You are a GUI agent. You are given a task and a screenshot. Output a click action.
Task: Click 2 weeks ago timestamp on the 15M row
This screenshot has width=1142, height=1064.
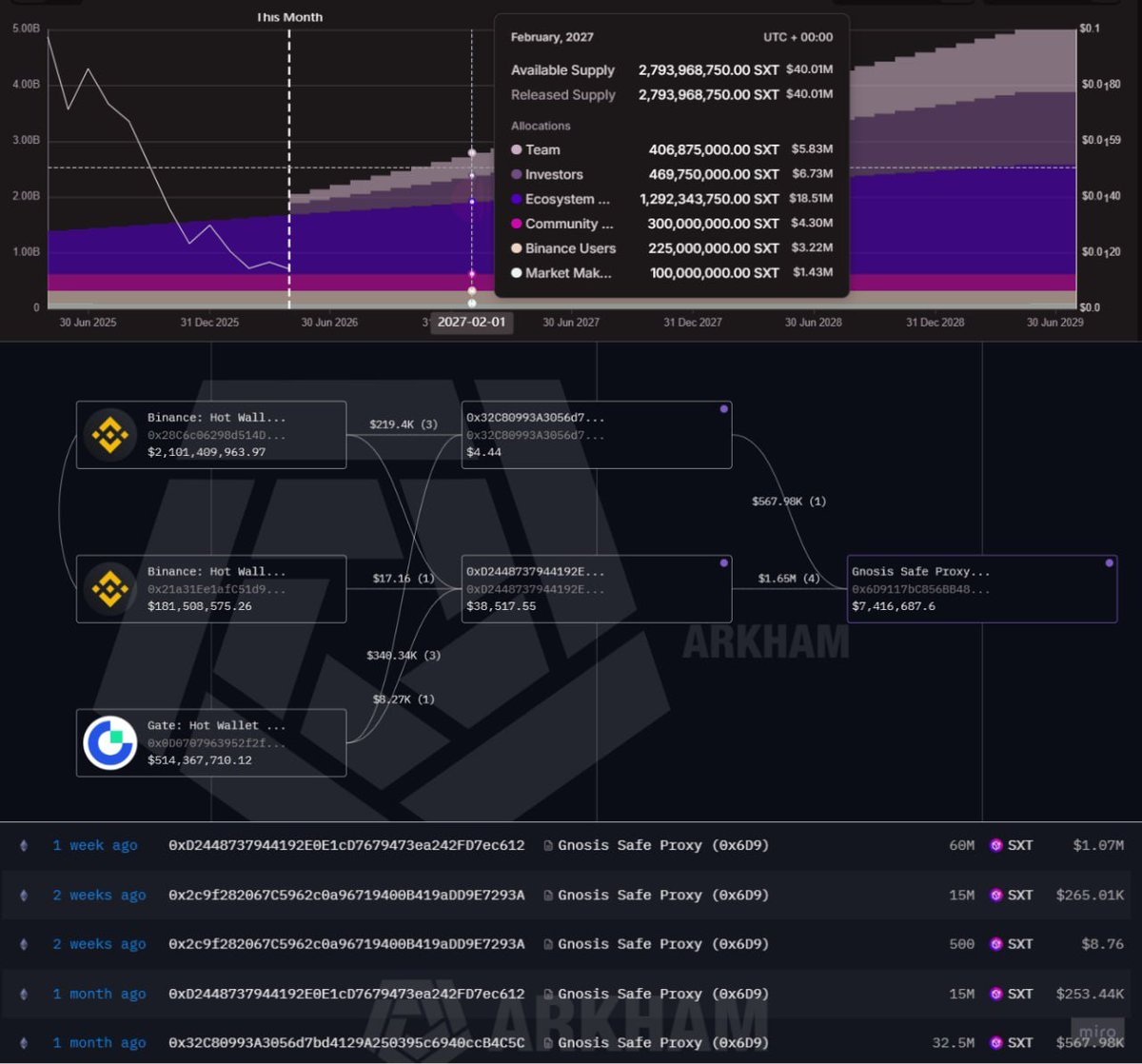click(100, 895)
